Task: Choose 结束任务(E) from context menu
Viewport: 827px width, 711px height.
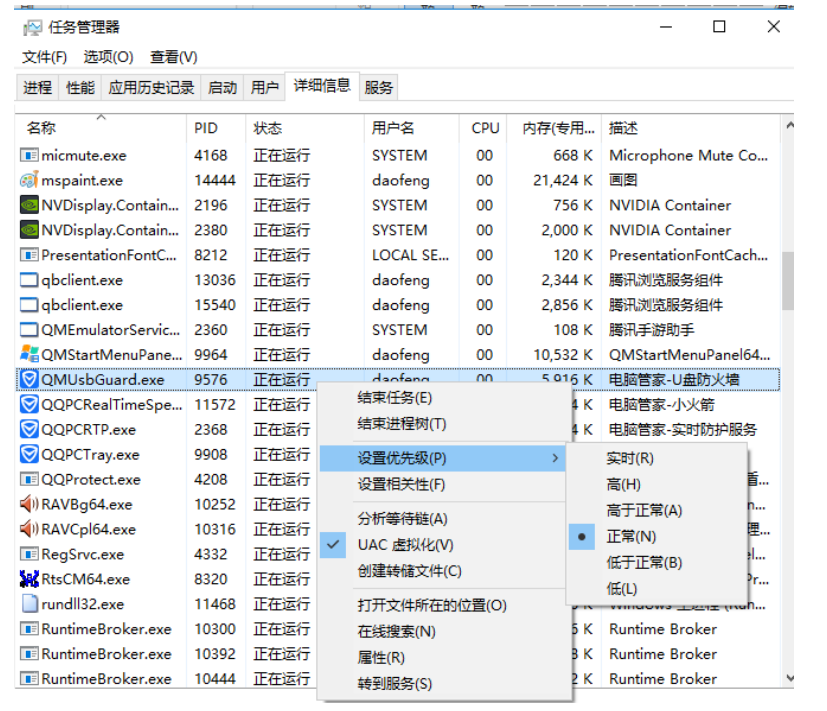Action: click(x=443, y=397)
